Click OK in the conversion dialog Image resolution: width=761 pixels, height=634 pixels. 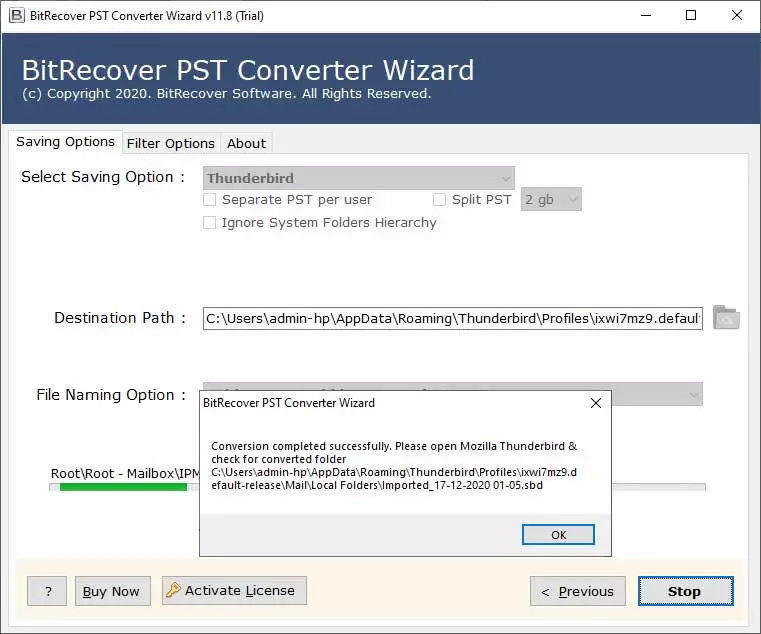point(558,534)
